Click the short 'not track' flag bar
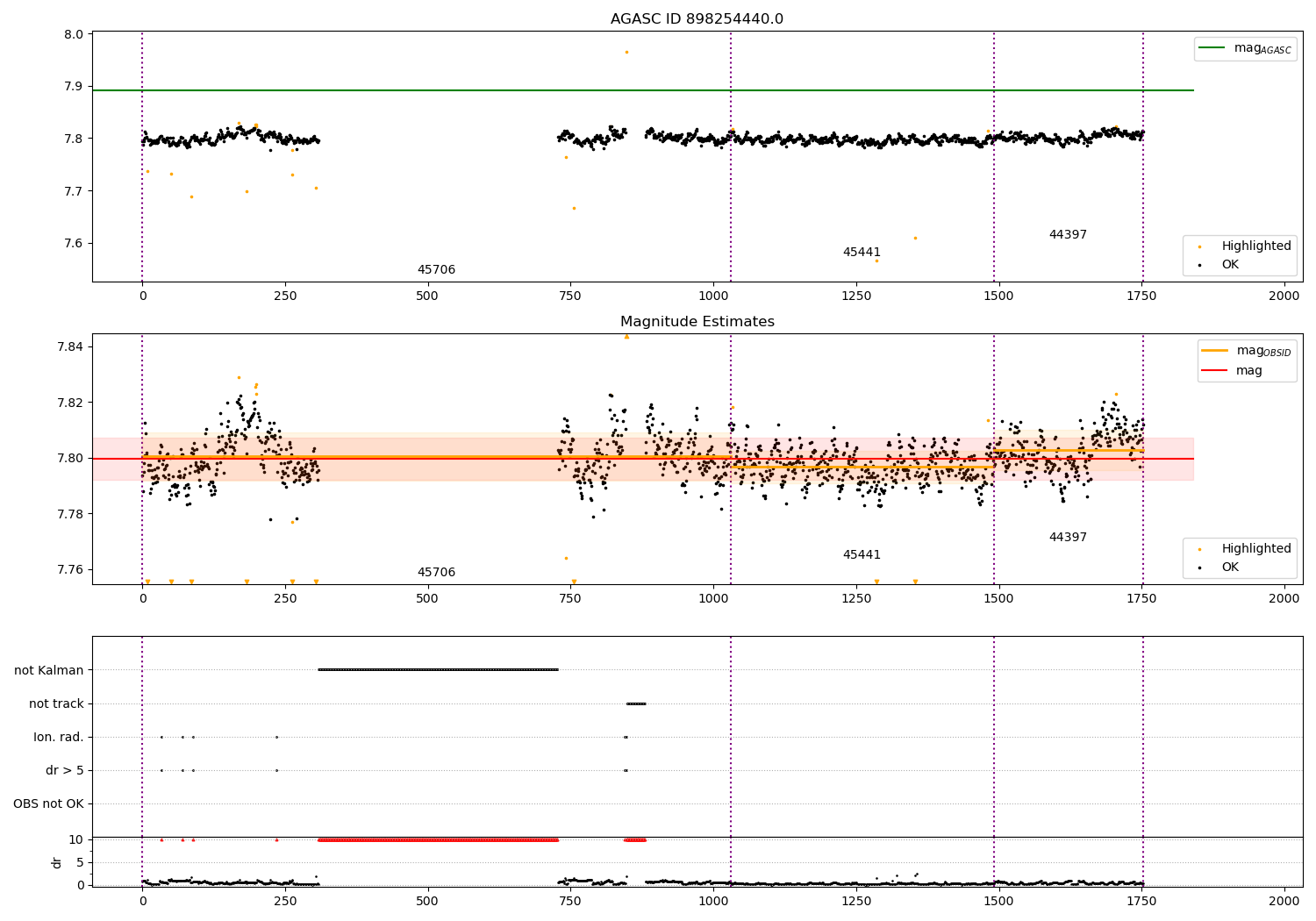This screenshot has width=1316, height=921. pyautogui.click(x=636, y=703)
